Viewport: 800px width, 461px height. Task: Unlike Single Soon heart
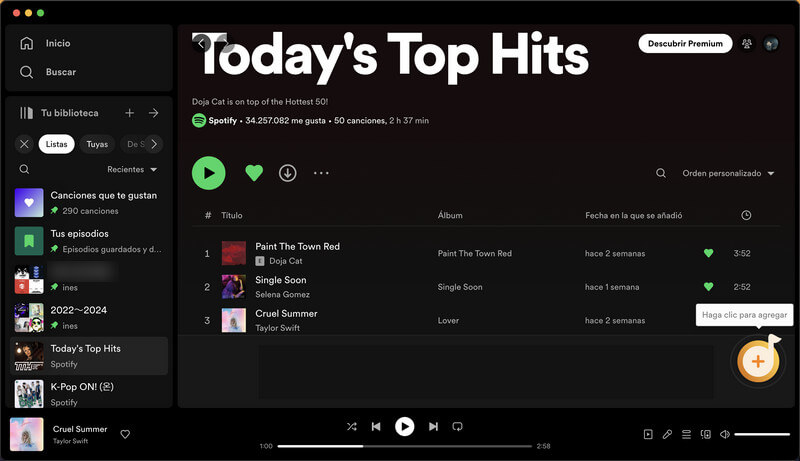pyautogui.click(x=708, y=287)
